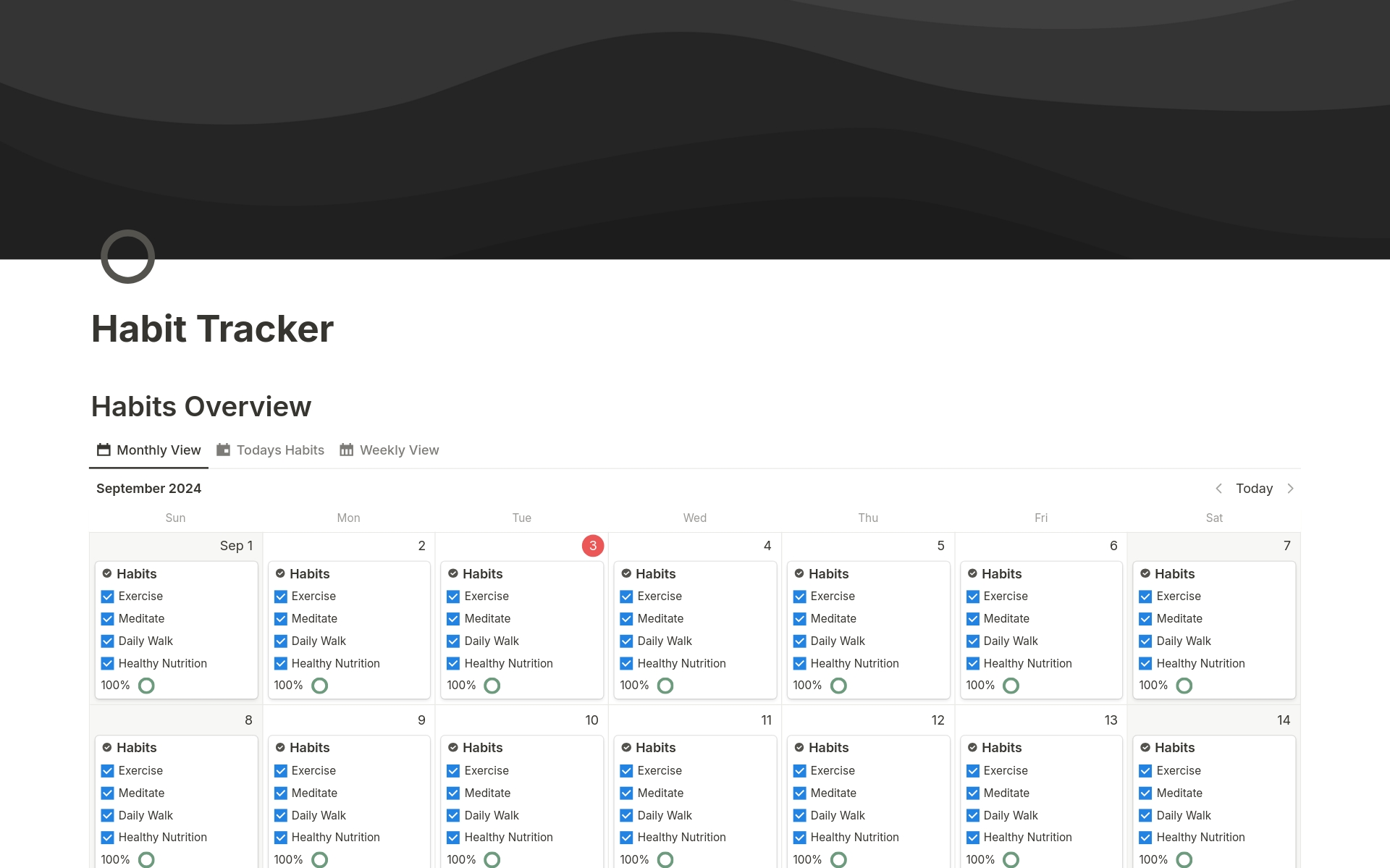Click the Habits checkmark icon on September 1

pyautogui.click(x=108, y=574)
